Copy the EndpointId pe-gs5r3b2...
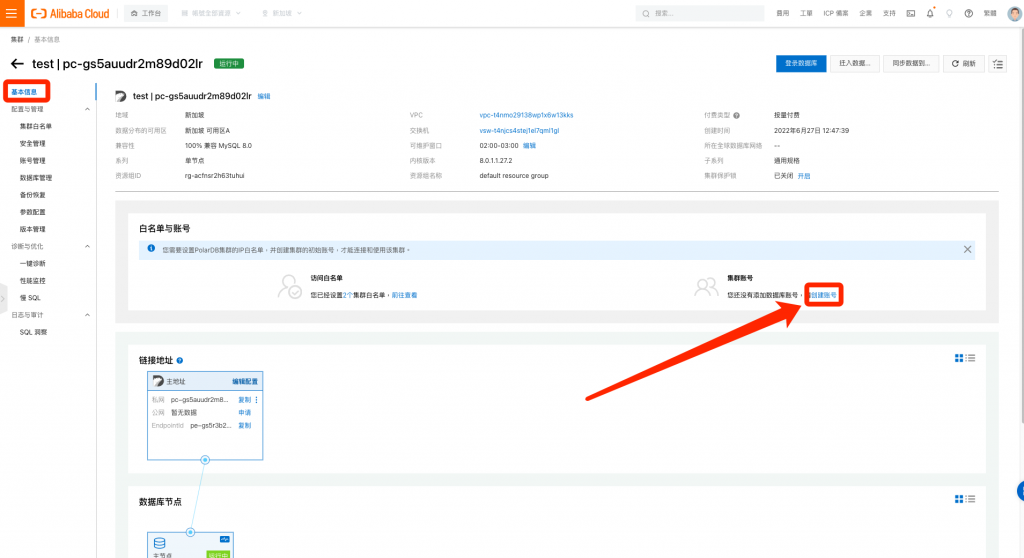This screenshot has height=558, width=1024. click(x=244, y=425)
